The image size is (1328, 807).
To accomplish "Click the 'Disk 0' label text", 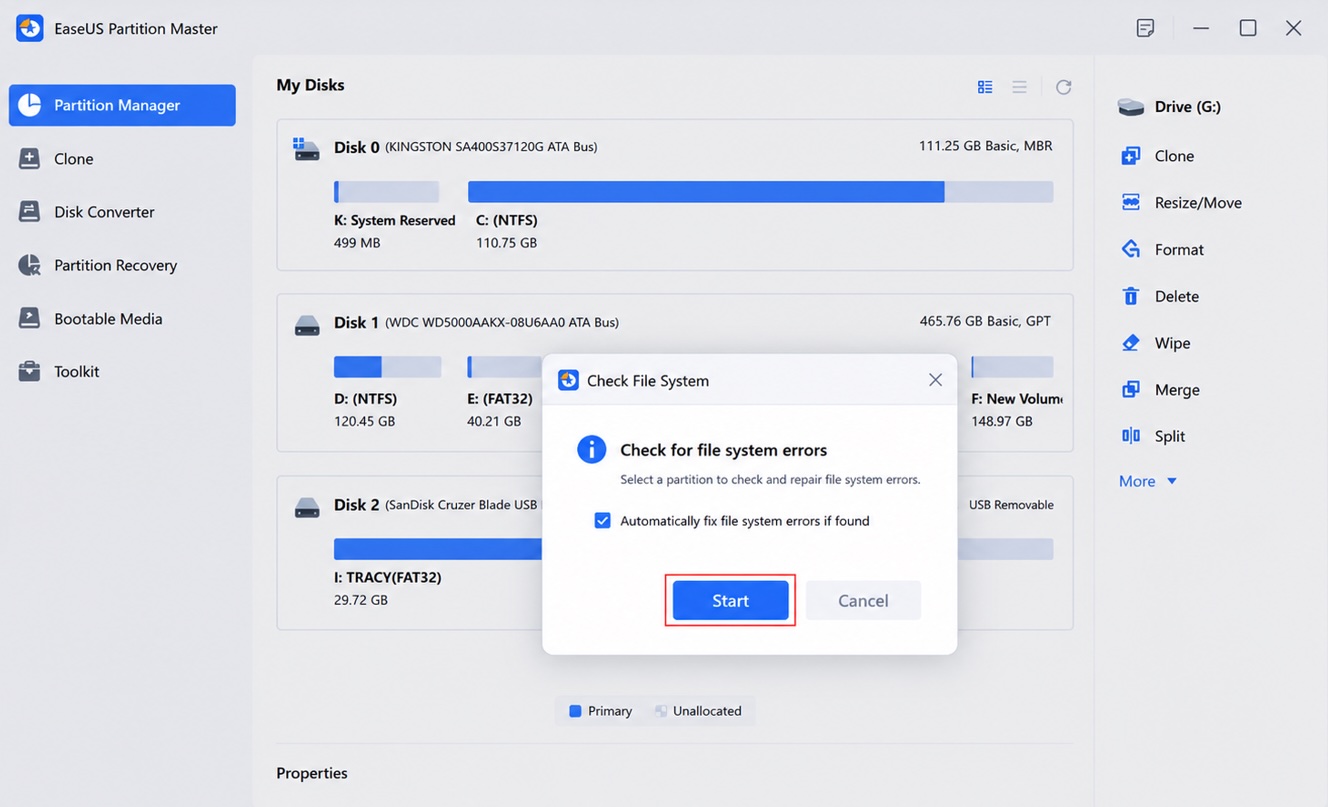I will pos(357,147).
